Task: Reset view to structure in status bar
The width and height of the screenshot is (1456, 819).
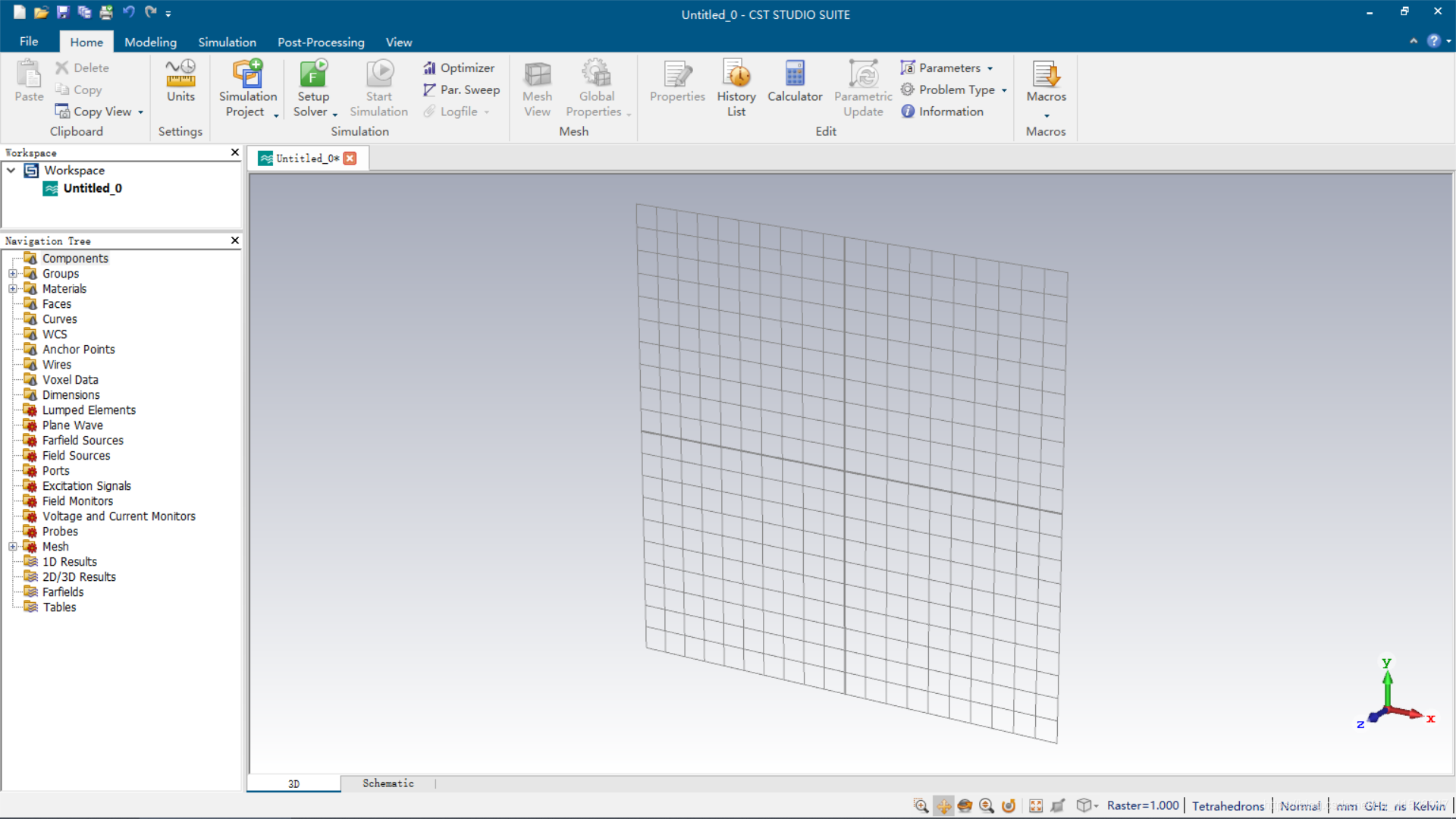Action: click(x=1036, y=805)
